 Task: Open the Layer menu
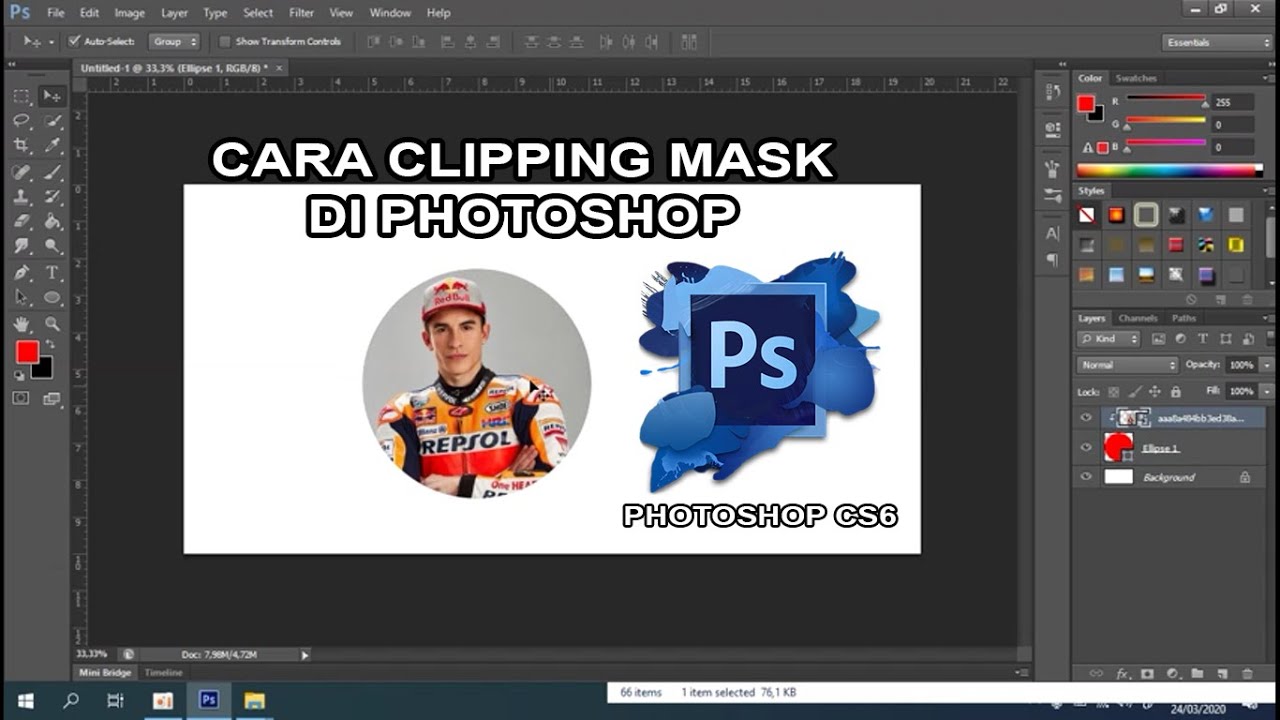(x=174, y=13)
